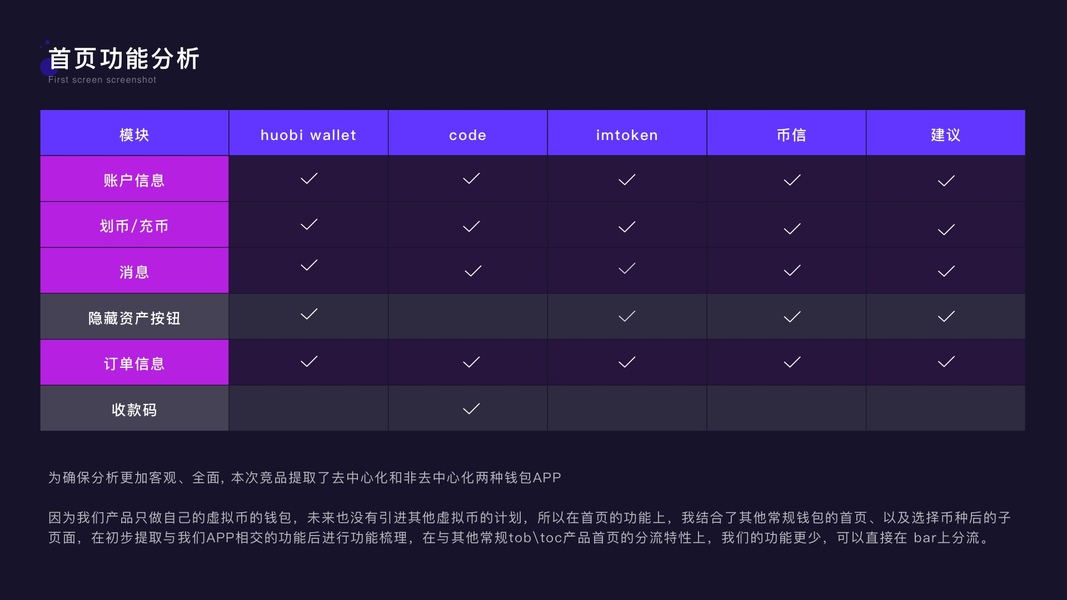
Task: Click the checkmark for 划币/充币 under code
Action: pos(471,227)
